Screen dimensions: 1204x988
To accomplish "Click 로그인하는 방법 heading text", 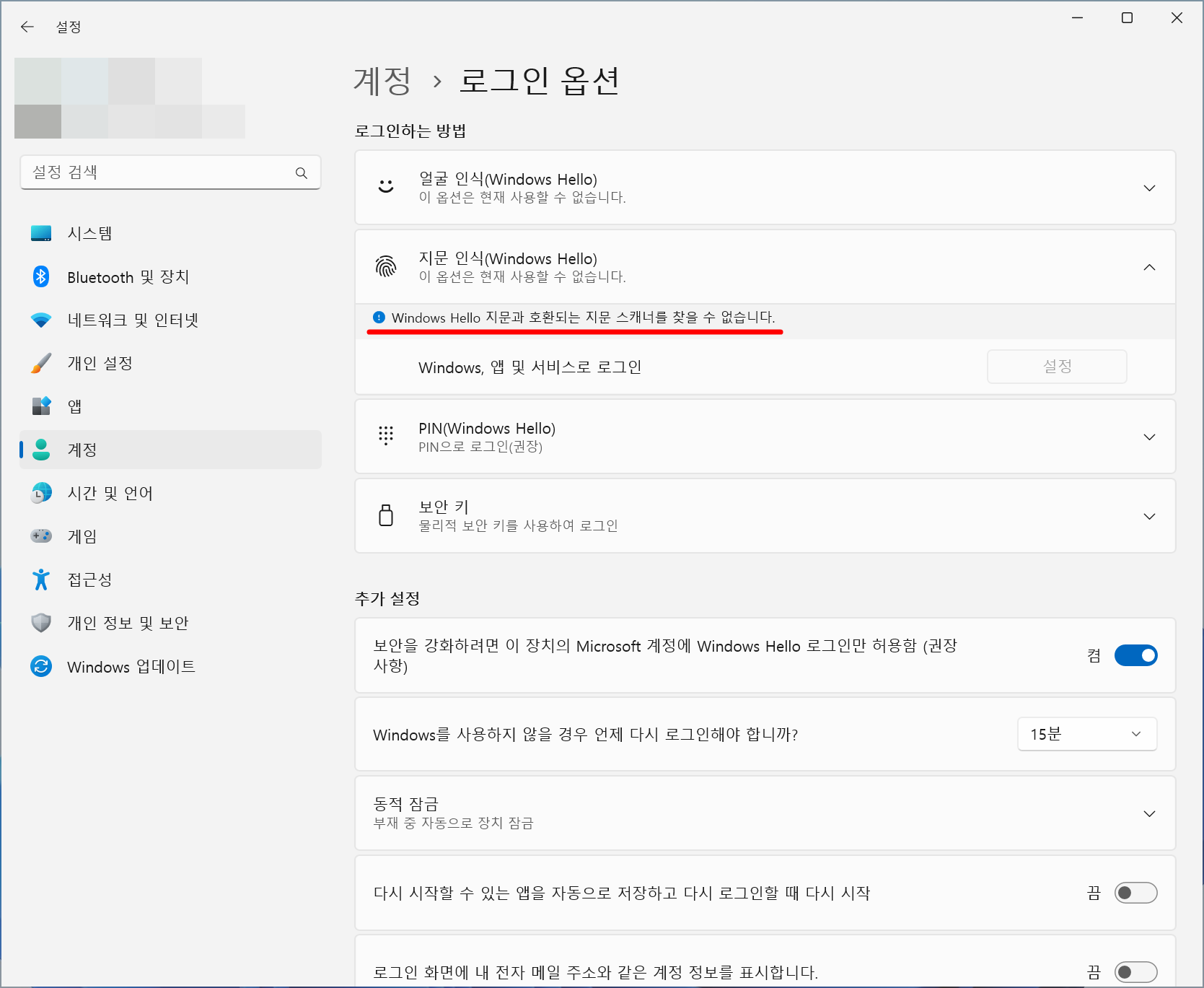I will tap(410, 131).
